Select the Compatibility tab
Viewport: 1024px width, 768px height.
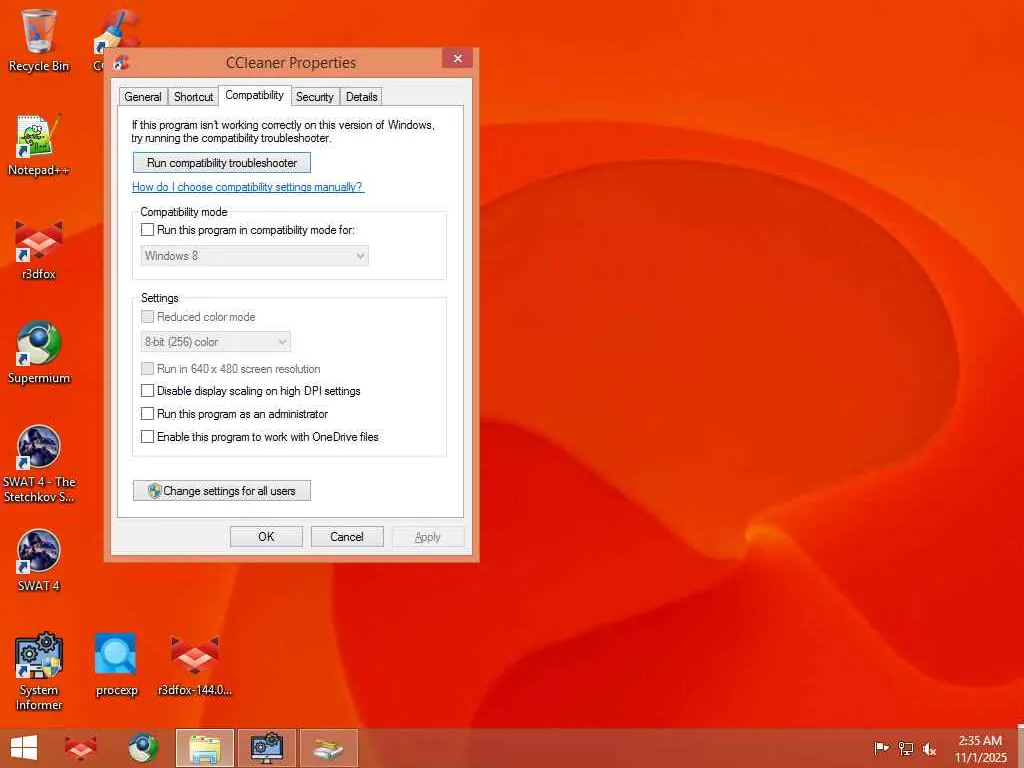255,95
